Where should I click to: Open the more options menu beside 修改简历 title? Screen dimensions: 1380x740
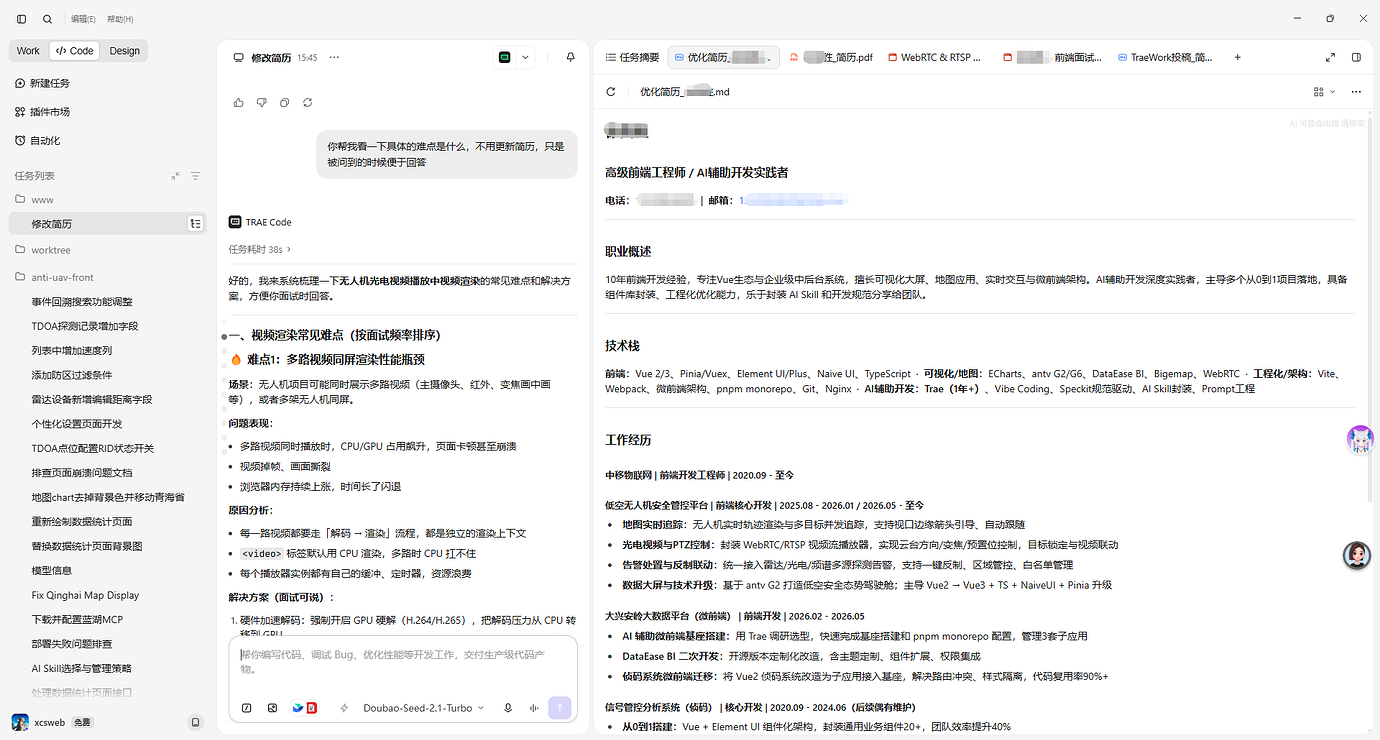(x=334, y=58)
